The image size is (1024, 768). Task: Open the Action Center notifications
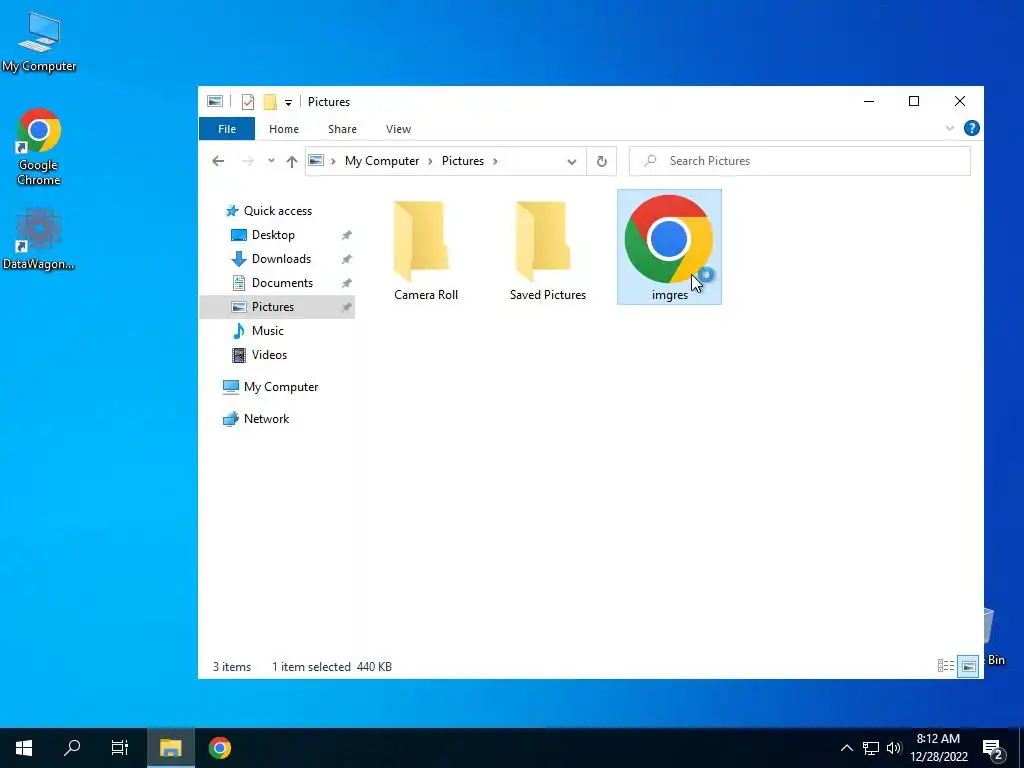[x=993, y=749]
